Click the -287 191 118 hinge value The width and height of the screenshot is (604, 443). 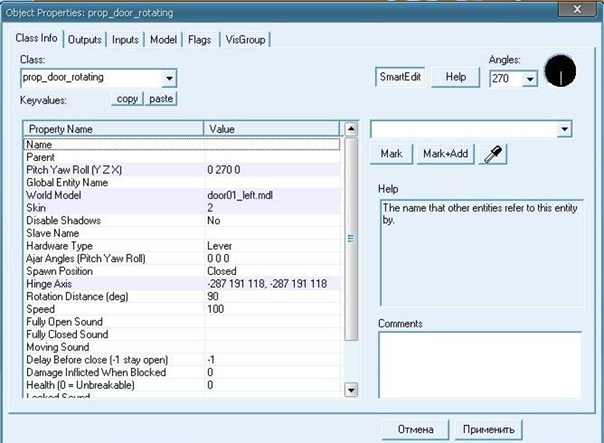(267, 284)
